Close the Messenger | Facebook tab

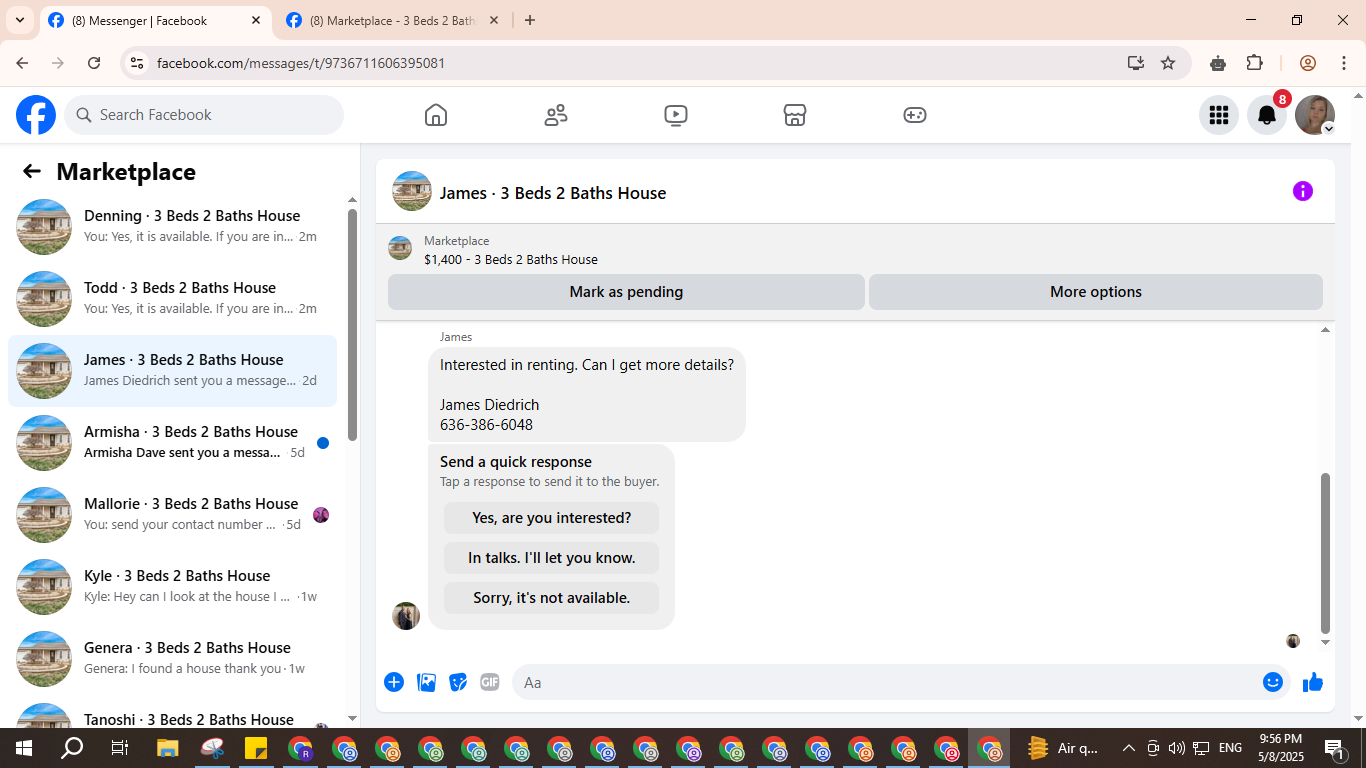click(256, 20)
